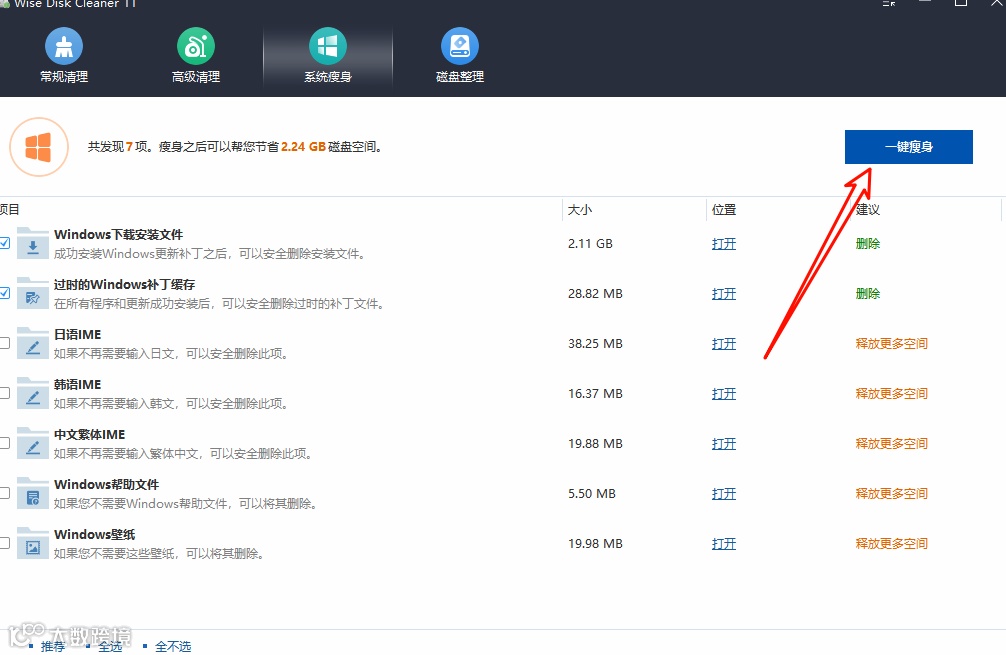This screenshot has height=655, width=1006.
Task: Click the orange Windows logo icon
Action: coord(38,147)
